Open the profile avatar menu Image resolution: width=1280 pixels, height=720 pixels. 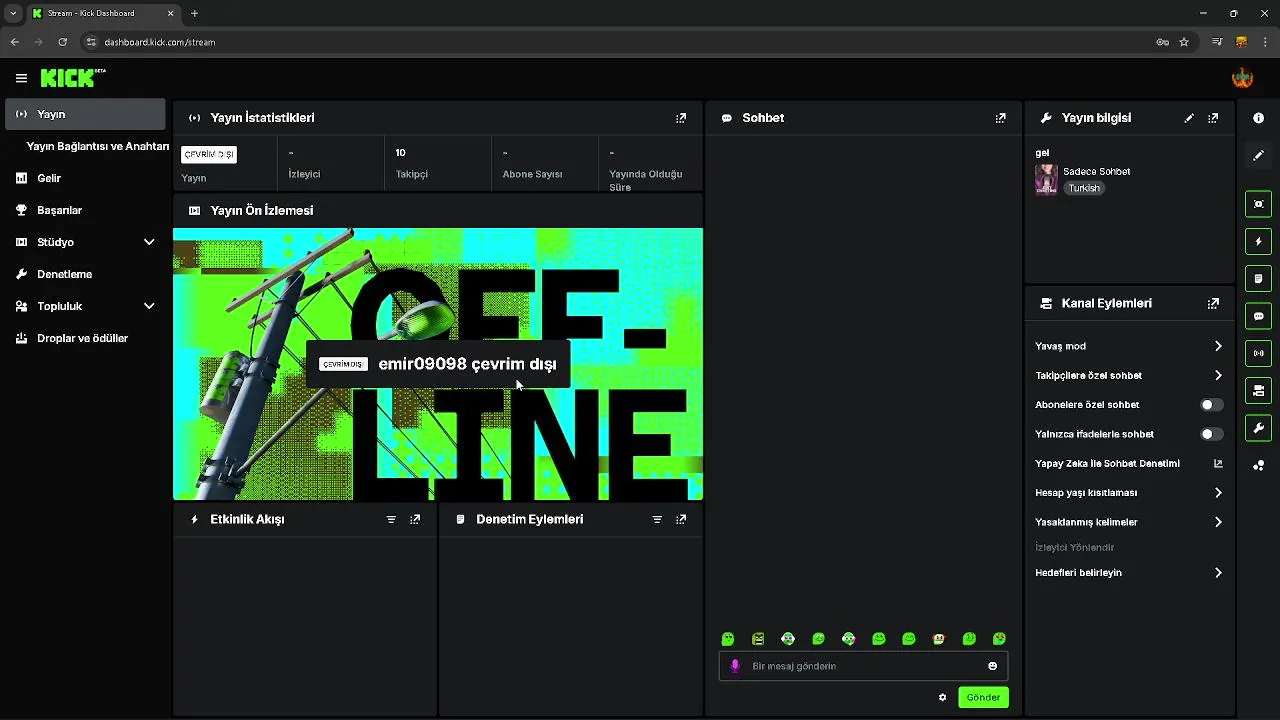(1242, 78)
